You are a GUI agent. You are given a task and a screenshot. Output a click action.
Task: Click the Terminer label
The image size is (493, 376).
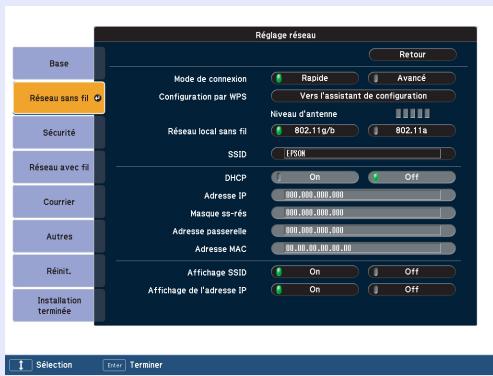(146, 365)
